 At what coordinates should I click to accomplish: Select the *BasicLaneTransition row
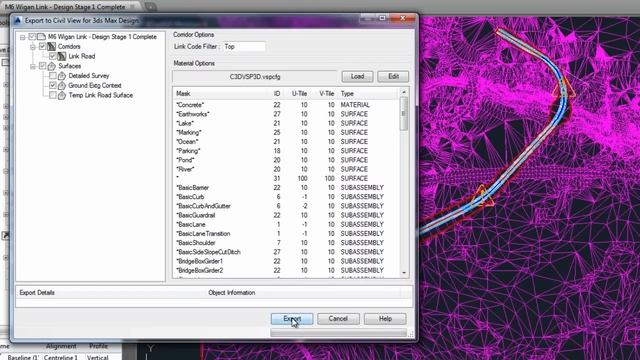[x=287, y=233]
